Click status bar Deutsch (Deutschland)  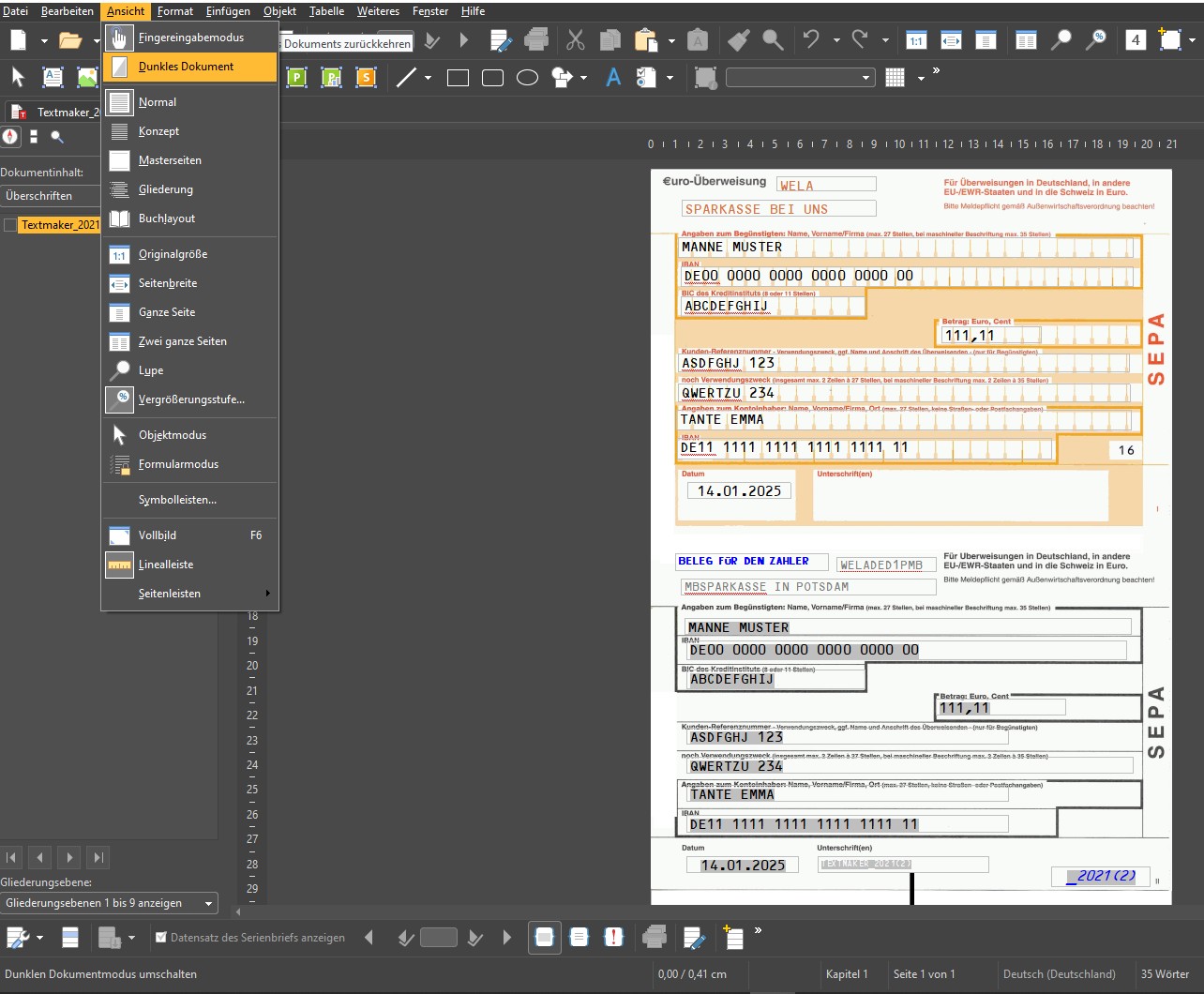(x=1060, y=974)
